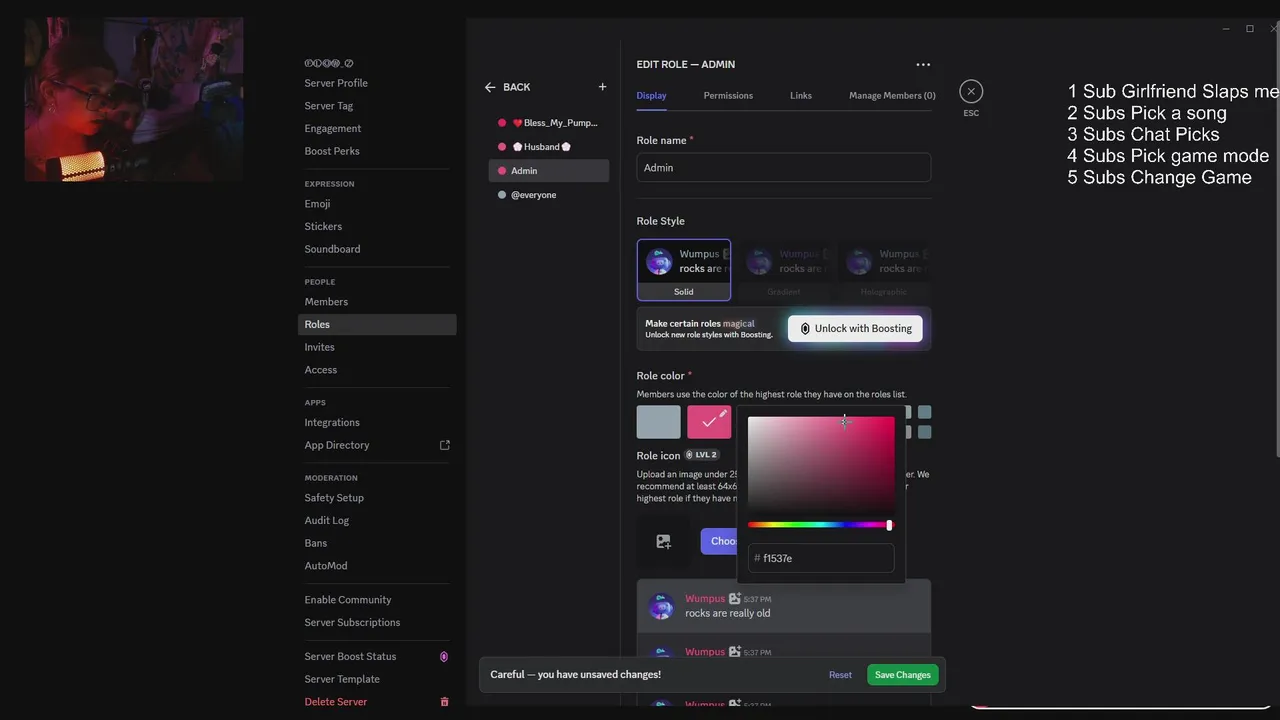This screenshot has height=720, width=1280.
Task: Select the default grey color swatch
Action: (659, 422)
